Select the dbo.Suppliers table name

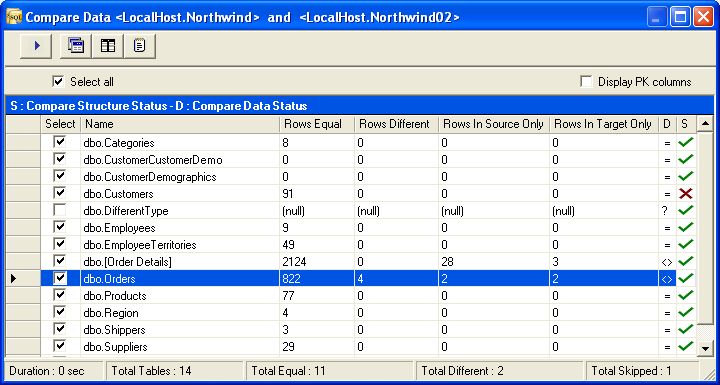(x=115, y=347)
